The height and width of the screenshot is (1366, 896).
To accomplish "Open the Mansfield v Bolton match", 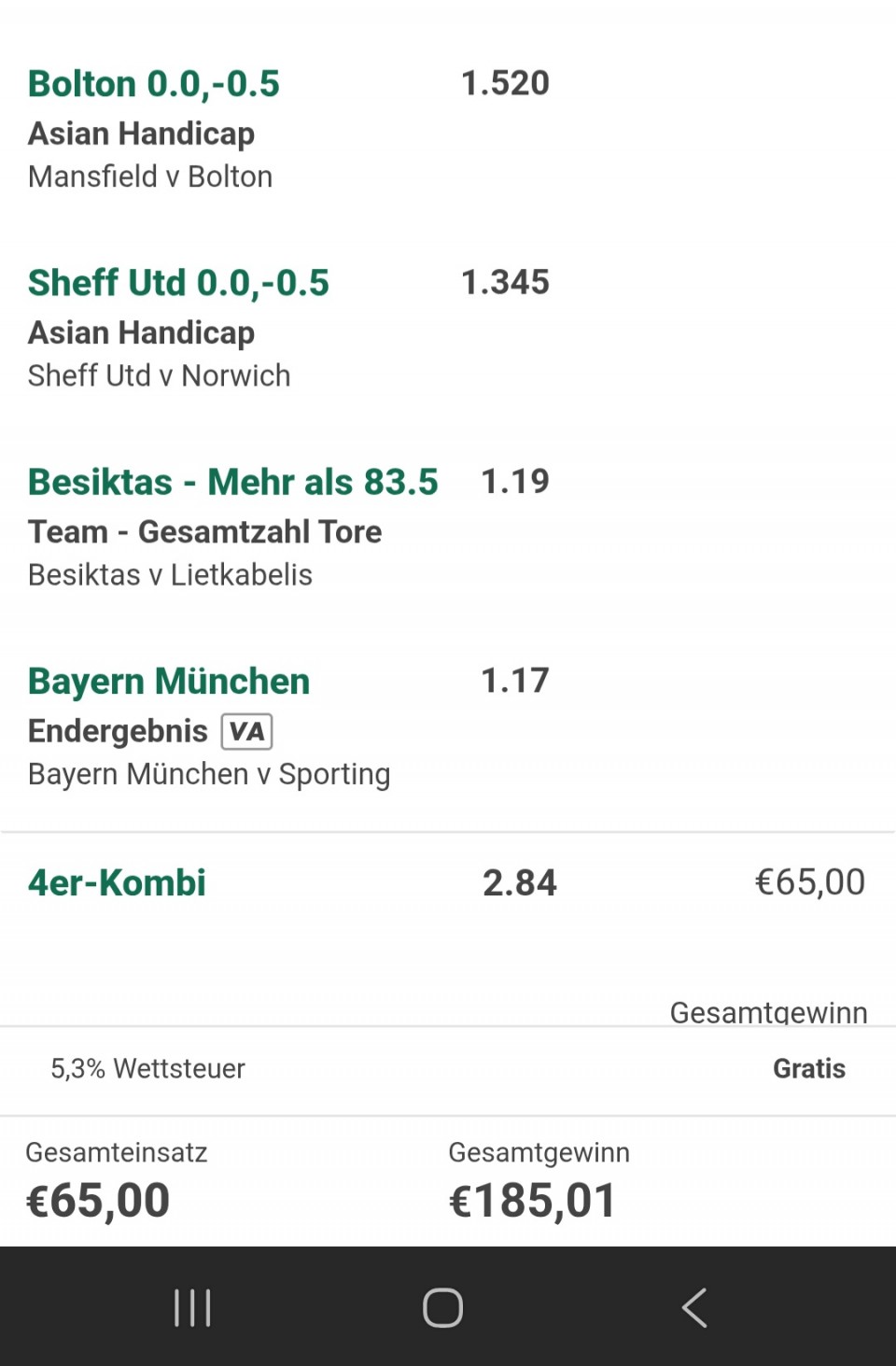I will pos(150,176).
